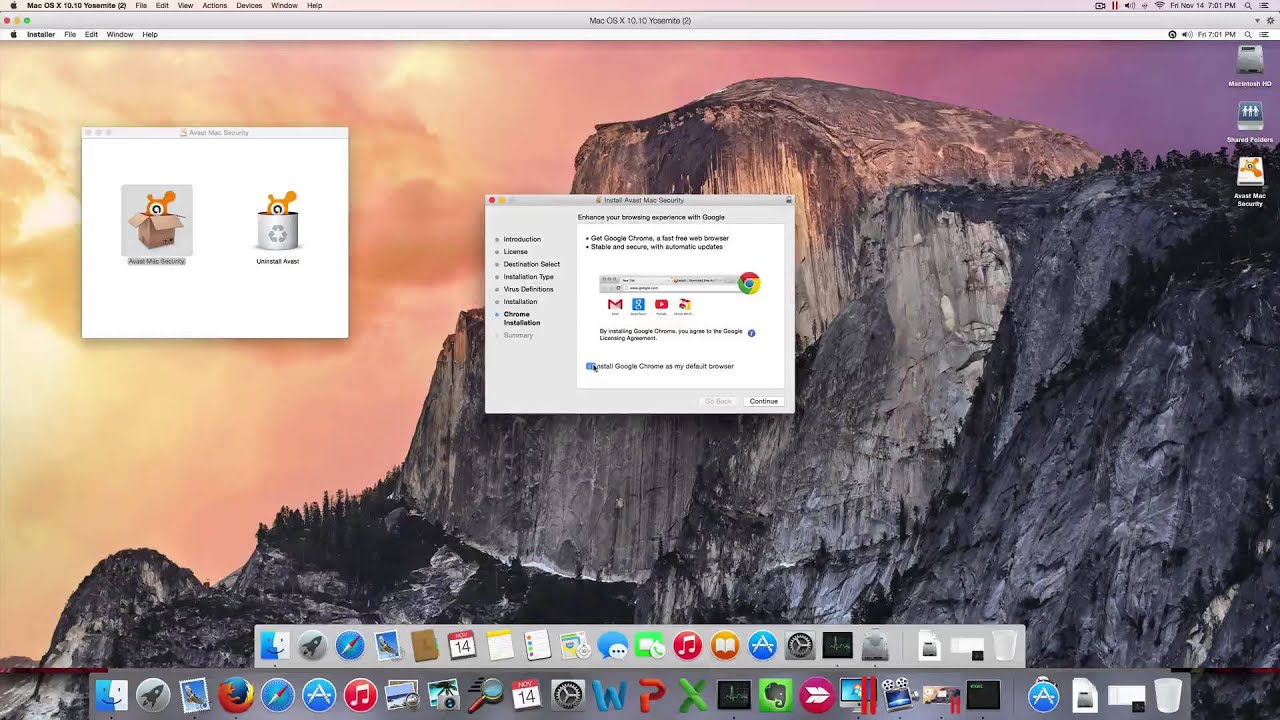Open Help menu in the Installer menu bar
Image resolution: width=1280 pixels, height=720 pixels.
(150, 34)
